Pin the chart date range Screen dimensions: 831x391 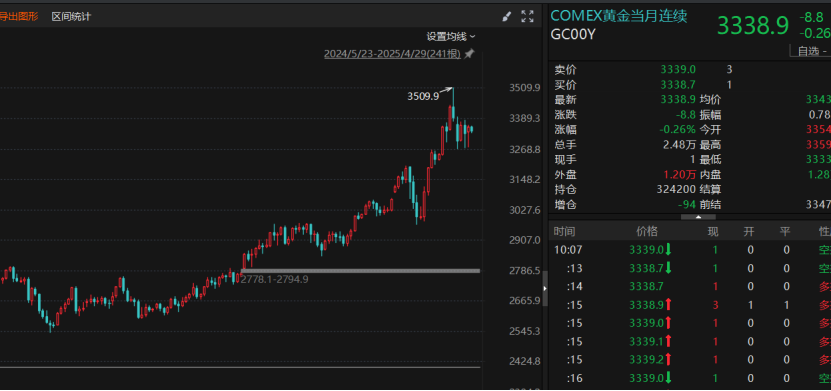[469, 54]
